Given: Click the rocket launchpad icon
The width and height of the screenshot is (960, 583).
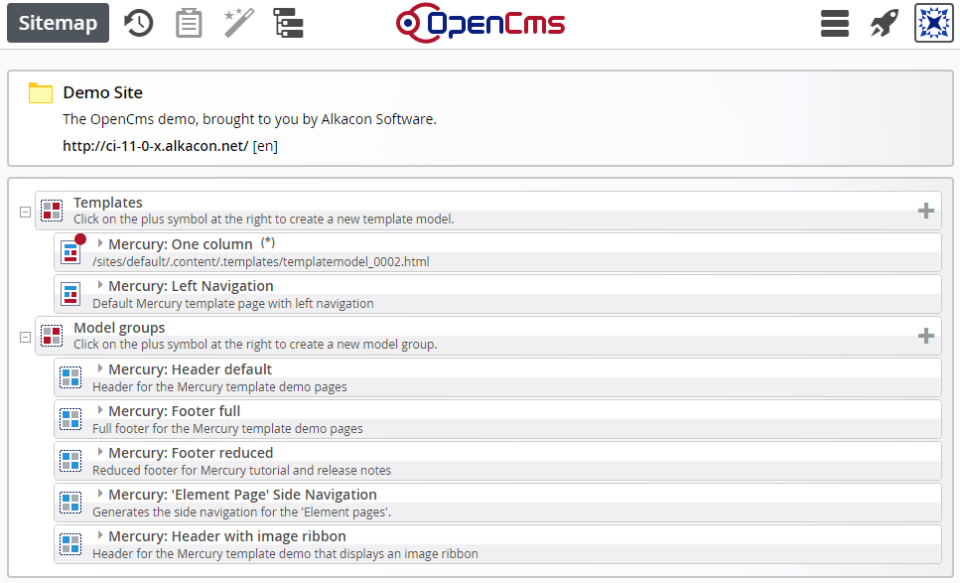Looking at the screenshot, I should click(884, 23).
